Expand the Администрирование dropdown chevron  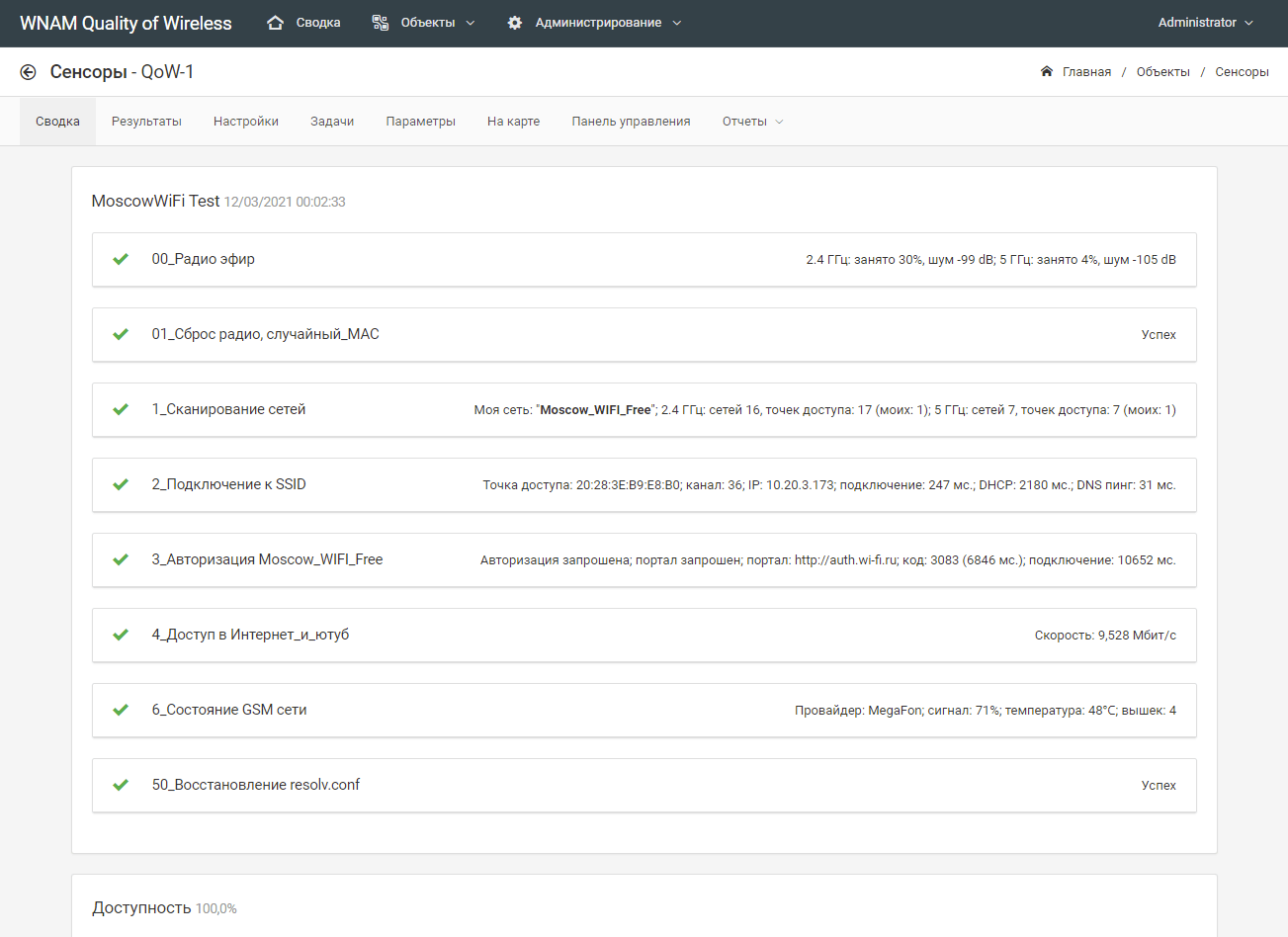point(677,23)
